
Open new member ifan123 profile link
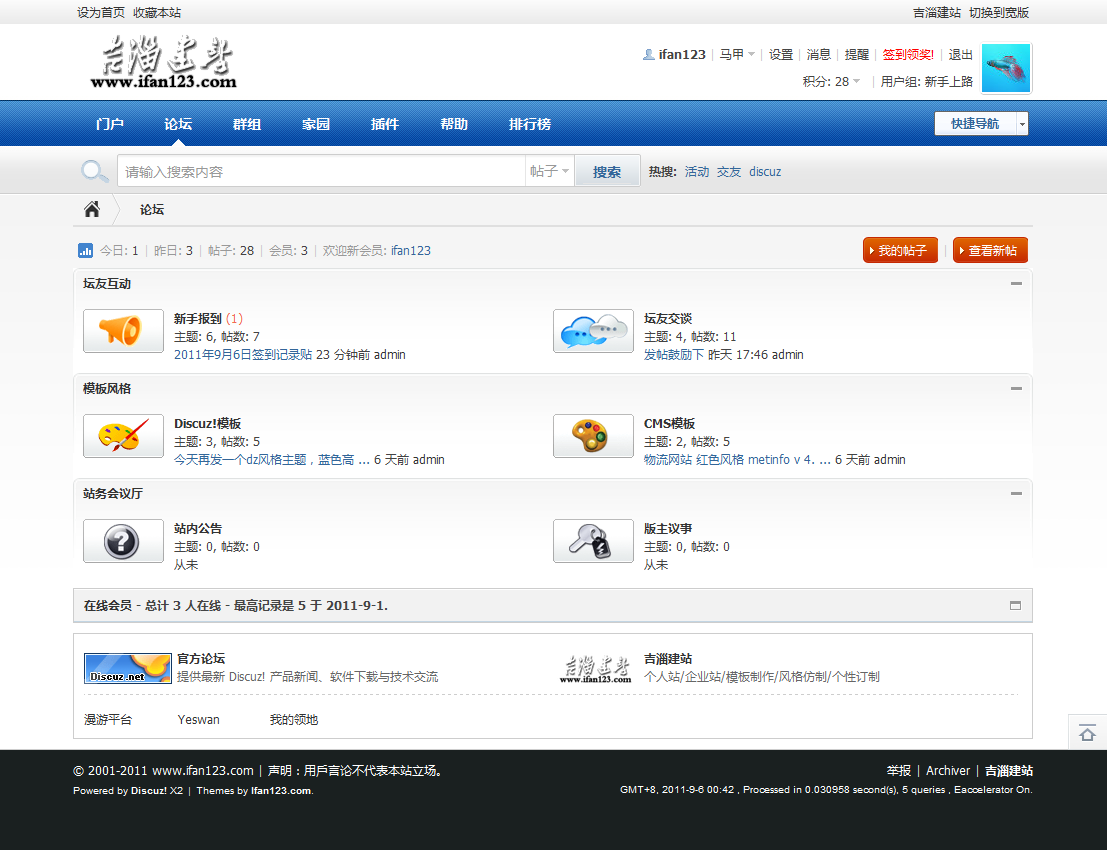411,251
